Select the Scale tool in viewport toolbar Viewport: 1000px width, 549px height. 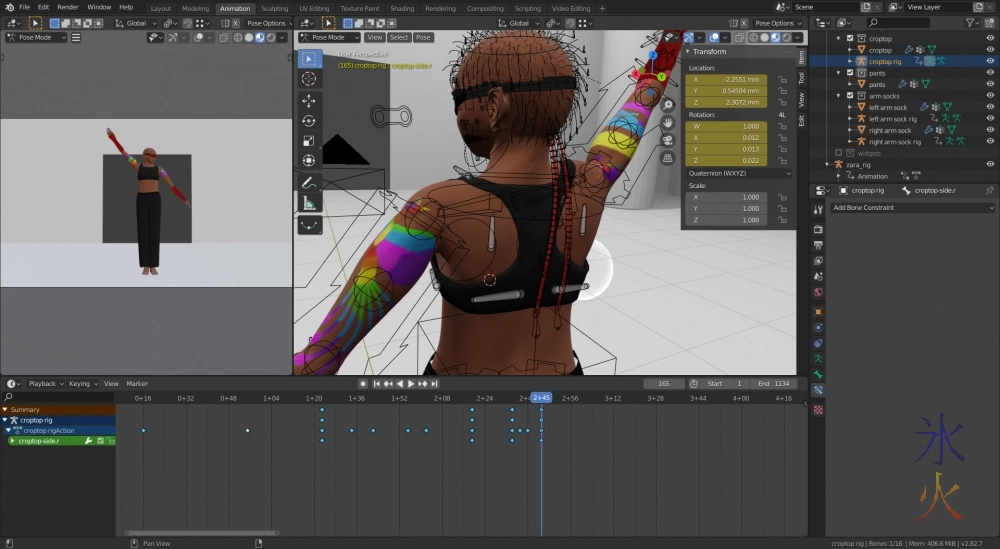(309, 140)
